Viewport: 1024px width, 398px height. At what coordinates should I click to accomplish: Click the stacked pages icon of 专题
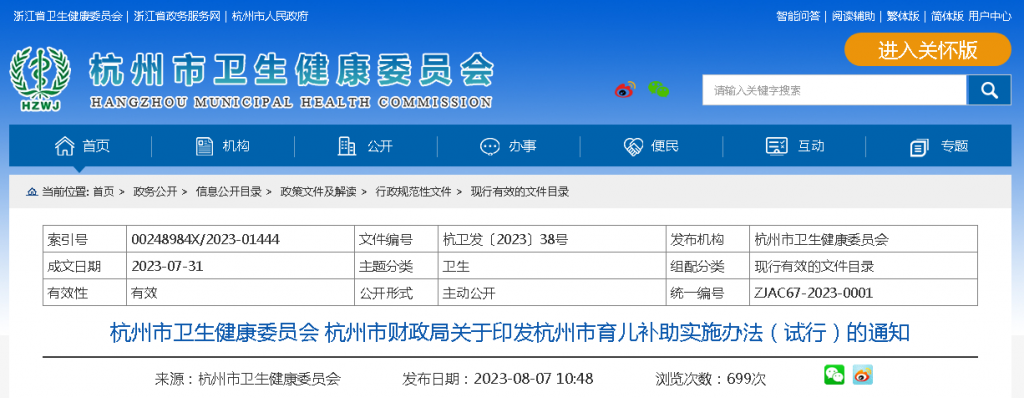(919, 148)
